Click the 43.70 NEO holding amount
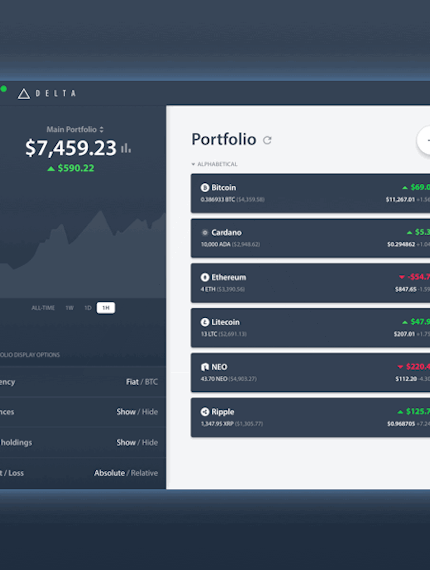430x570 pixels. (x=214, y=379)
